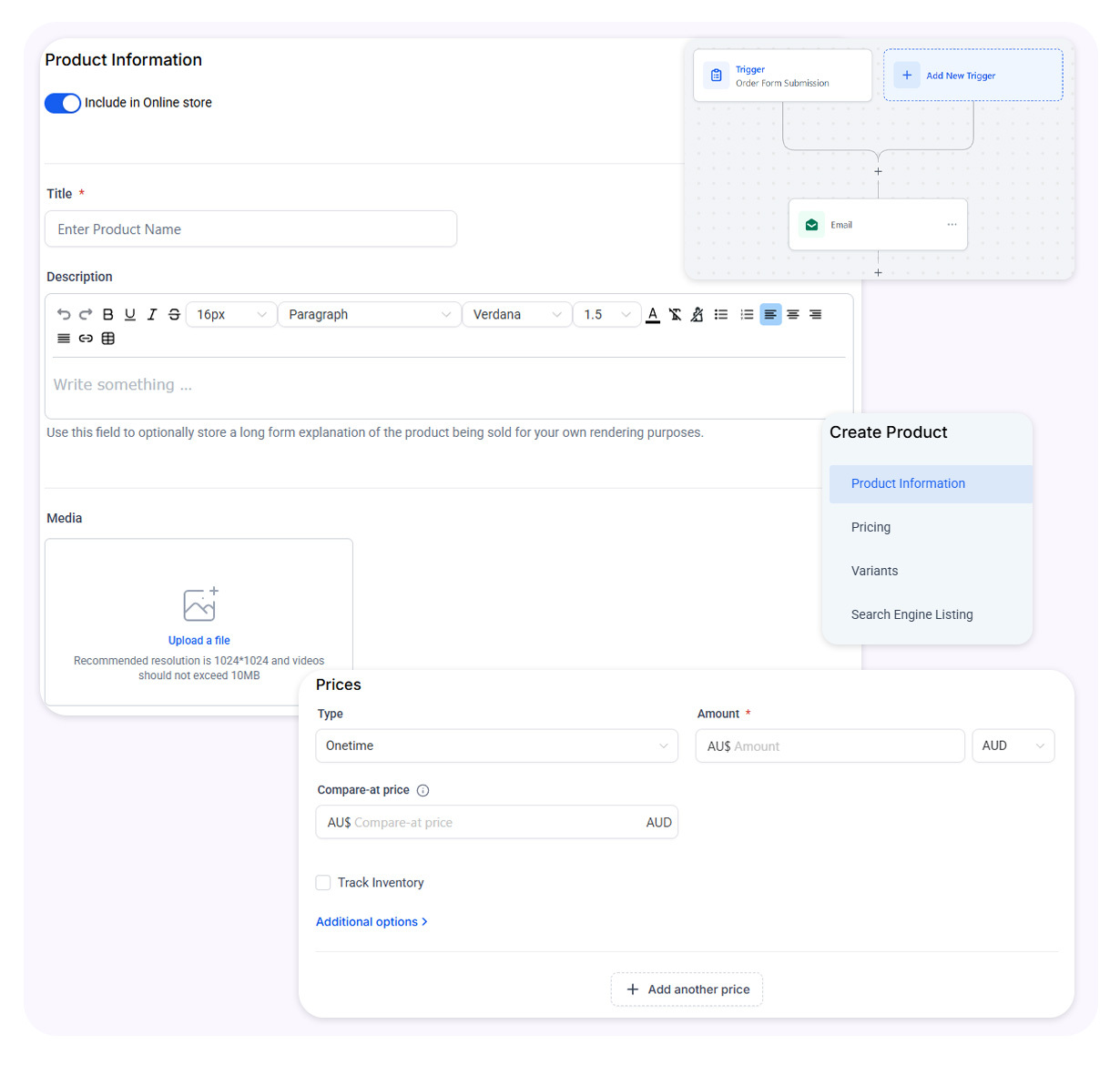Click the Undo icon in the description editor

pyautogui.click(x=64, y=314)
